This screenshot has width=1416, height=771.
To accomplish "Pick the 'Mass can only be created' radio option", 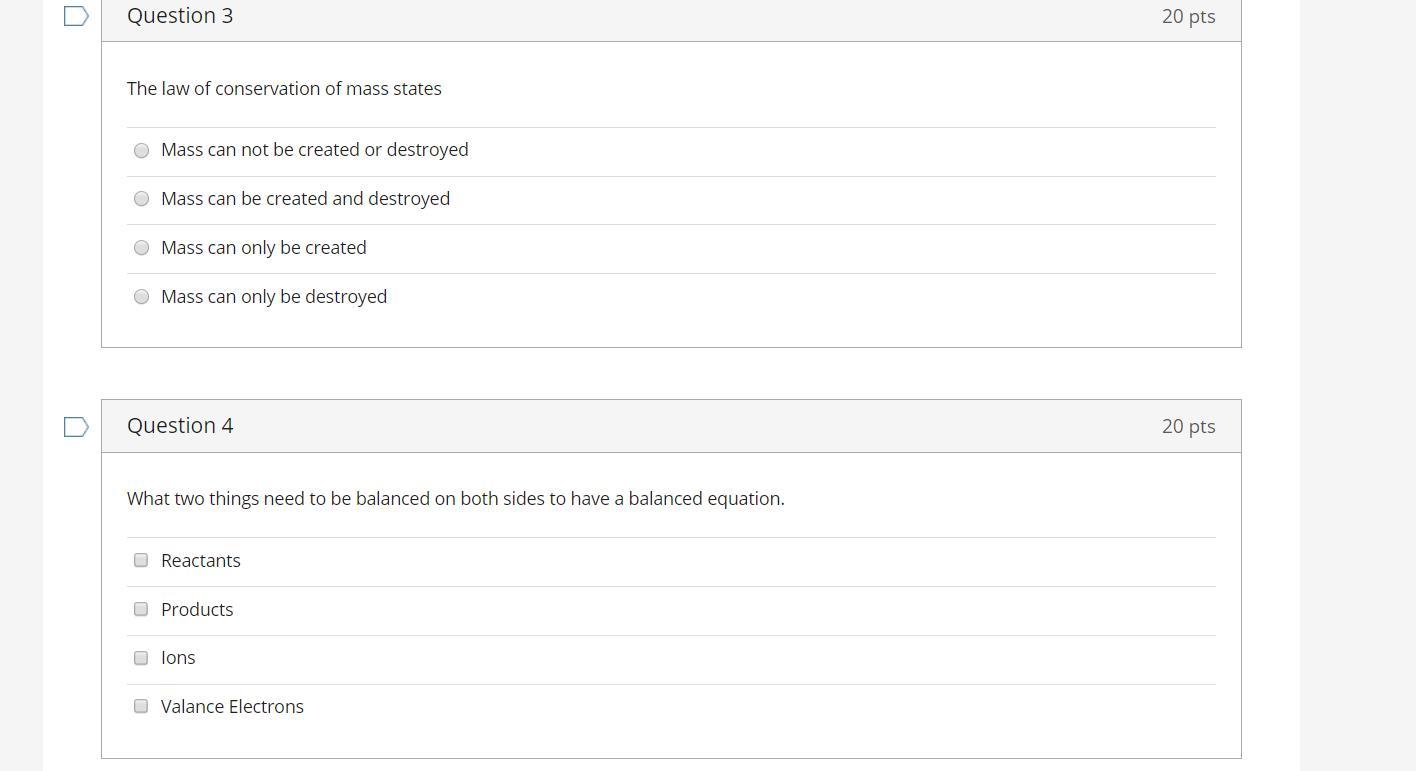I will click(142, 248).
